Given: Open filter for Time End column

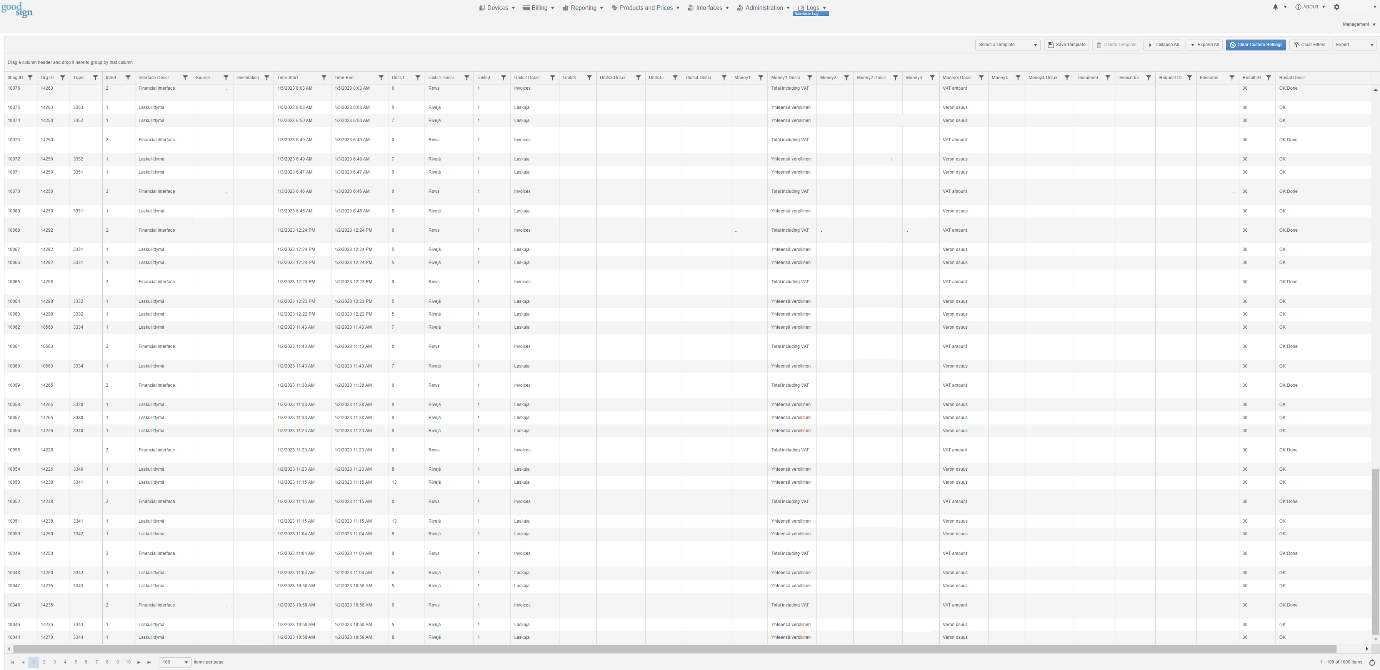Looking at the screenshot, I should coord(380,77).
